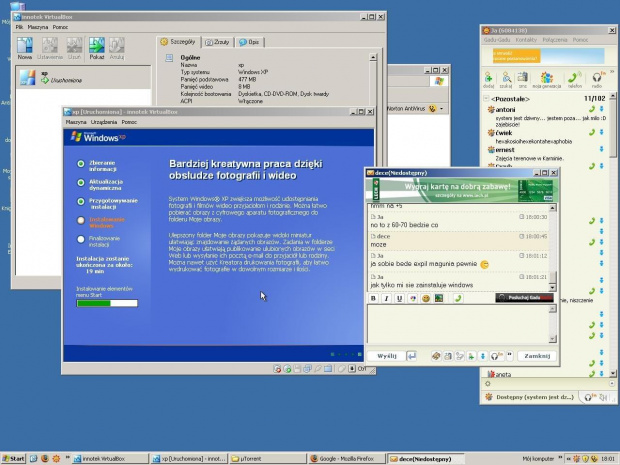Click the Lech advertisement banner in chat
The image size is (620, 465).
(462, 190)
